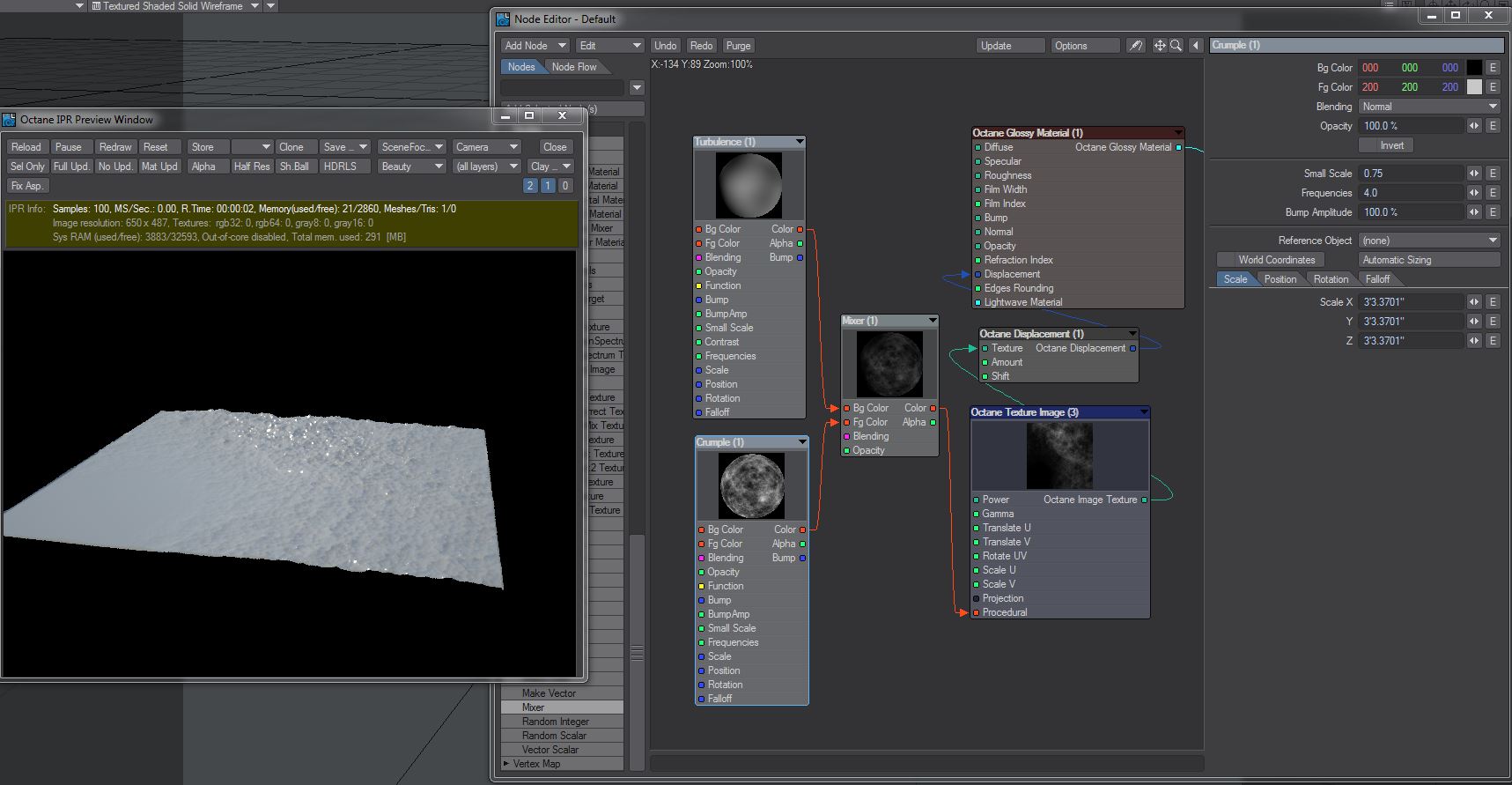Click Opacity value arrows spinner
This screenshot has height=785, width=1512.
point(1474,126)
